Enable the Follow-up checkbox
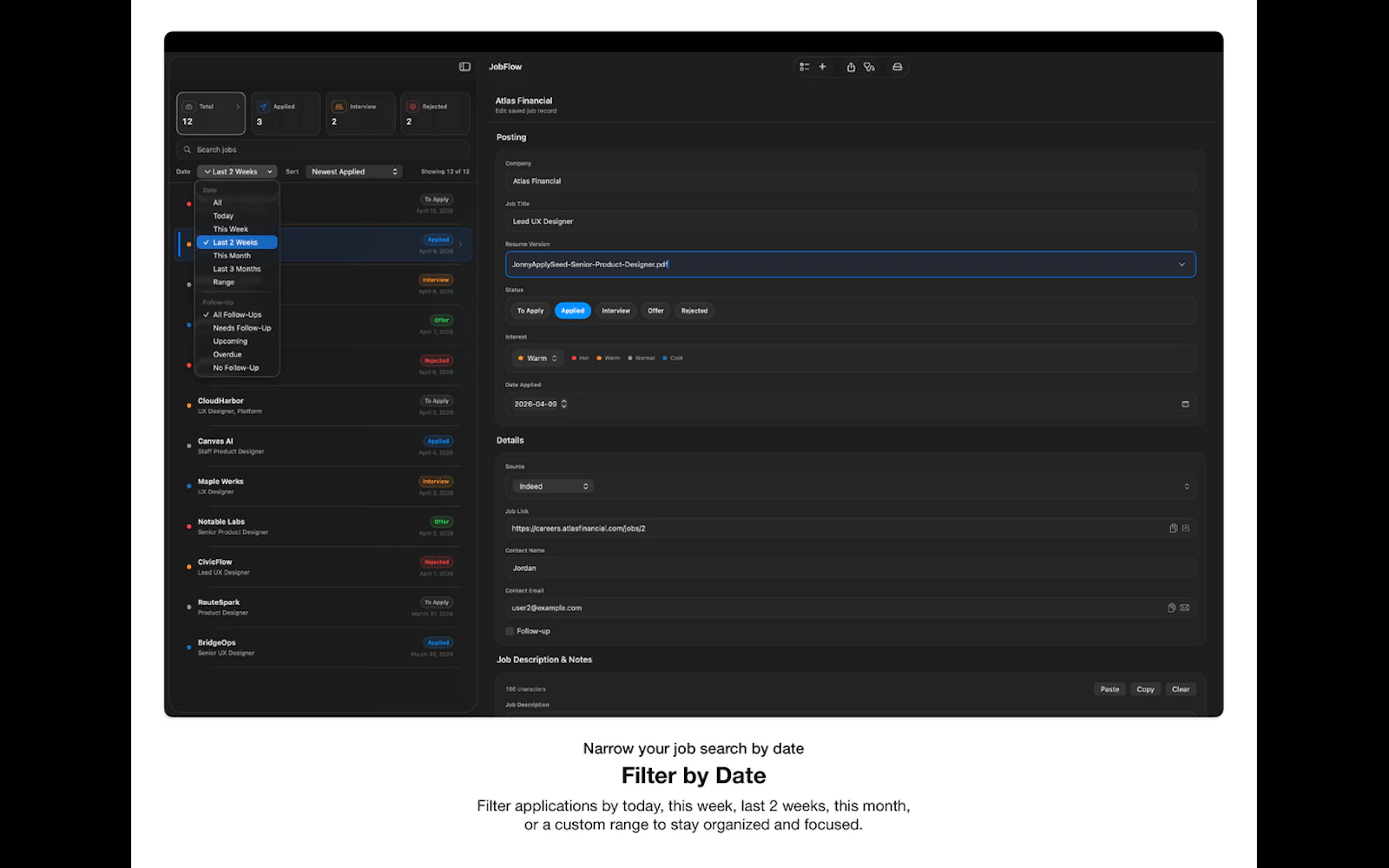Viewport: 1389px width, 868px height. (510, 631)
